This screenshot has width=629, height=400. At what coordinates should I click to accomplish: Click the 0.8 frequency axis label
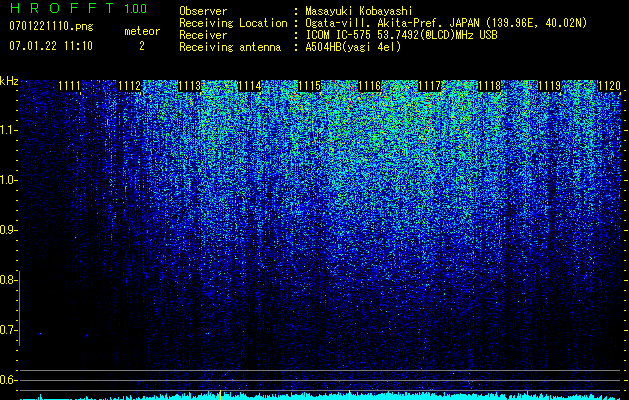point(7,280)
